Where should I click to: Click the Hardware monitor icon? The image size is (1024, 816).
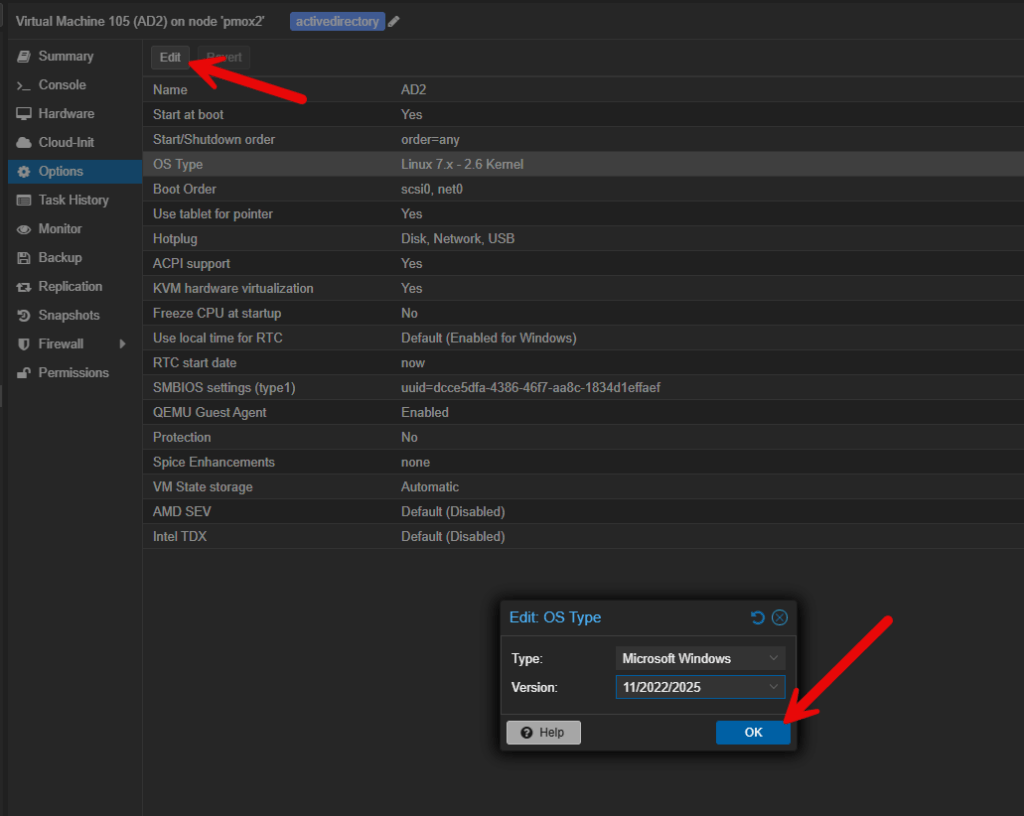coord(24,114)
